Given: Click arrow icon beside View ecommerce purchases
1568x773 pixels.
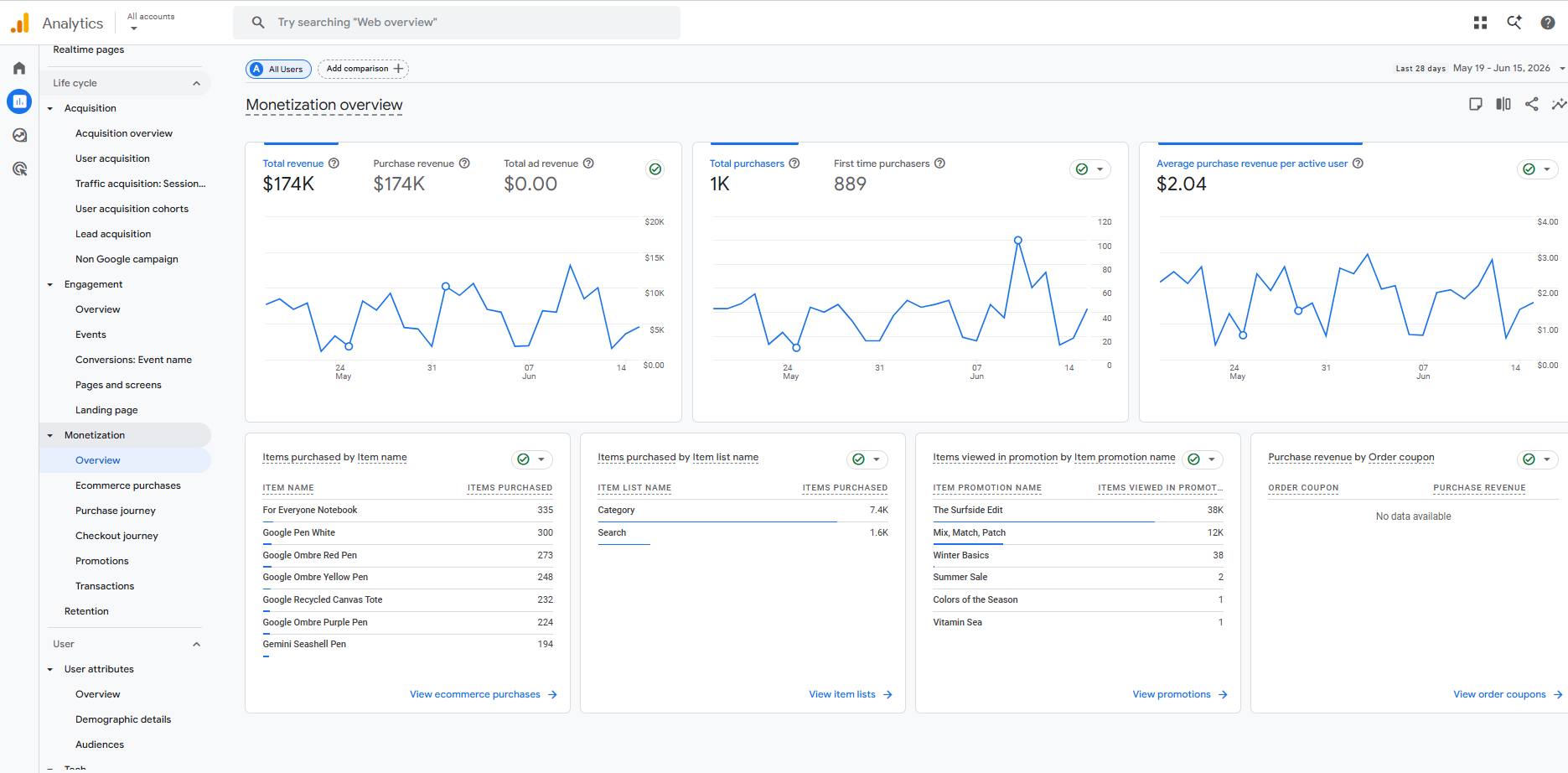Looking at the screenshot, I should tap(552, 694).
